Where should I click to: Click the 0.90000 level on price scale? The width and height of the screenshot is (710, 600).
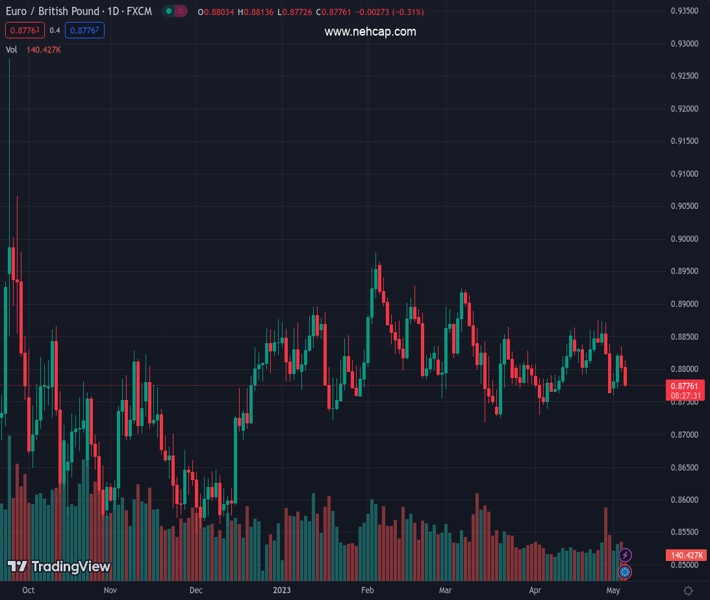[684, 239]
